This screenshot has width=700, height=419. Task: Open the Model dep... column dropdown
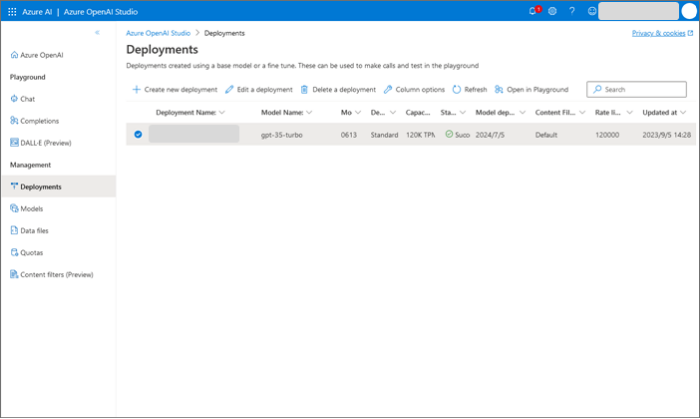click(x=522, y=112)
